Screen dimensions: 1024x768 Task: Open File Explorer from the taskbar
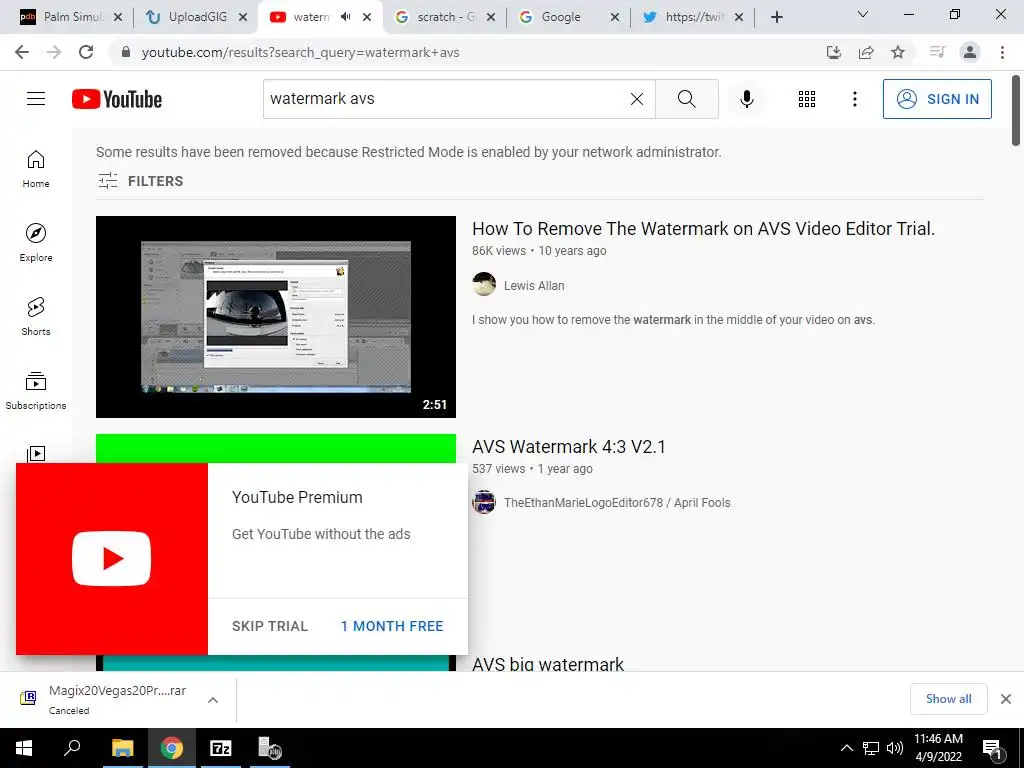tap(122, 748)
